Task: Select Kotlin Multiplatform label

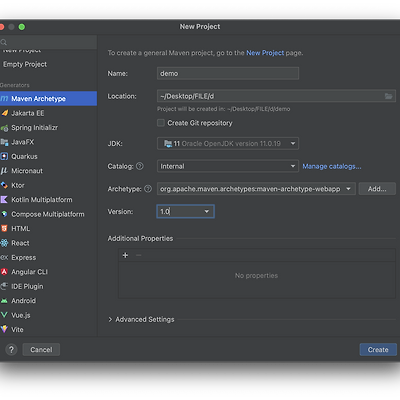Action: (42, 200)
